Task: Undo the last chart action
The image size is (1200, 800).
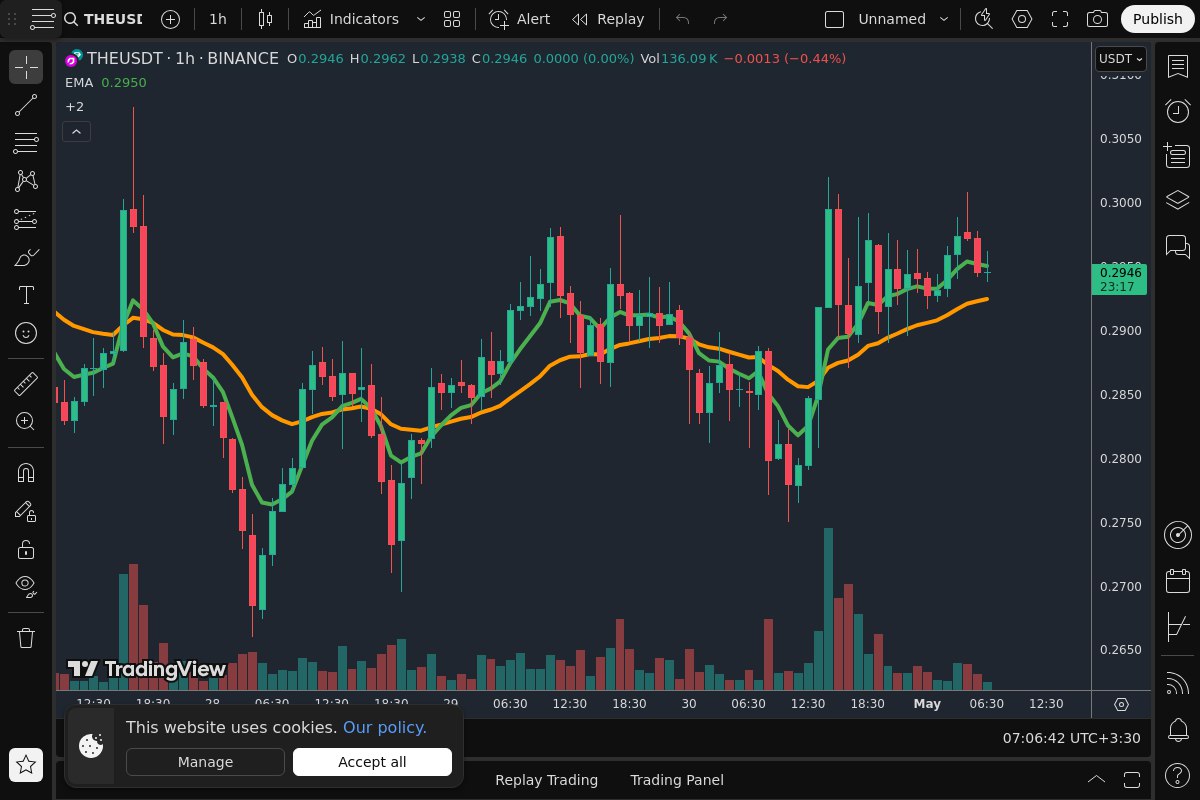Action: tap(683, 19)
